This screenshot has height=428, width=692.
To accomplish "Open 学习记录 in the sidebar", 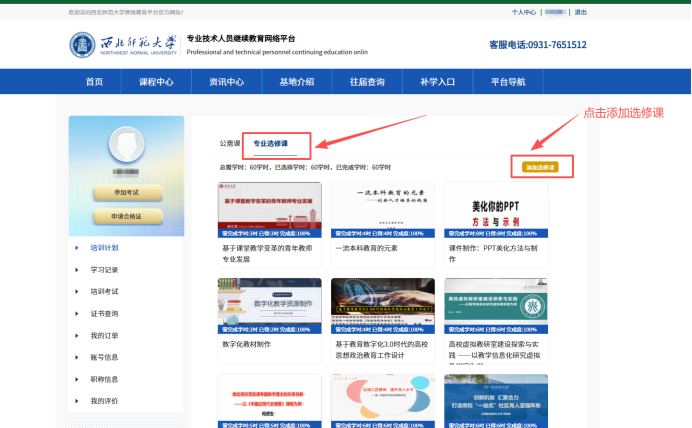I will click(105, 270).
